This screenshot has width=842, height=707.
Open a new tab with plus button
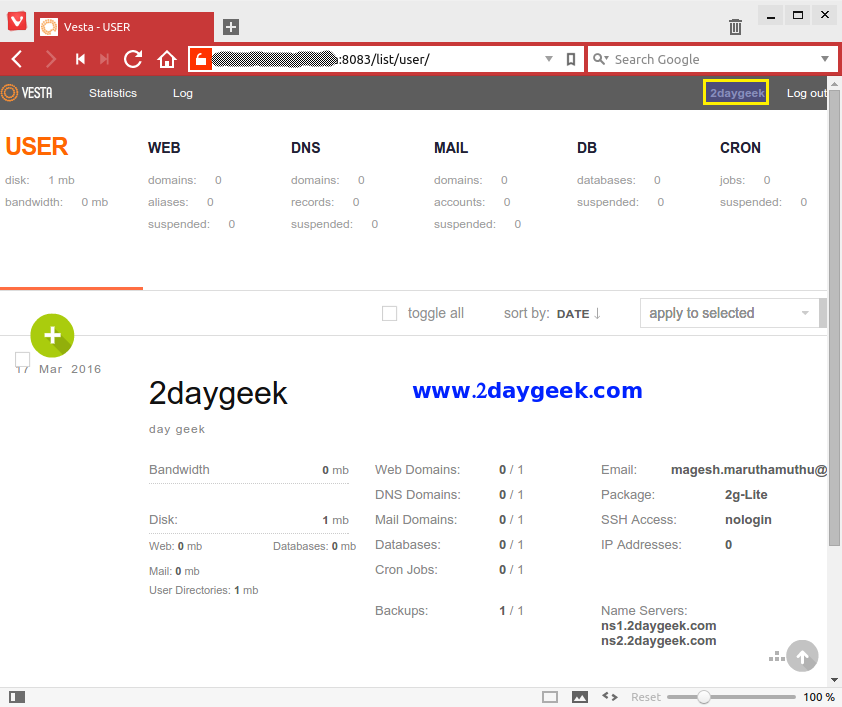231,27
